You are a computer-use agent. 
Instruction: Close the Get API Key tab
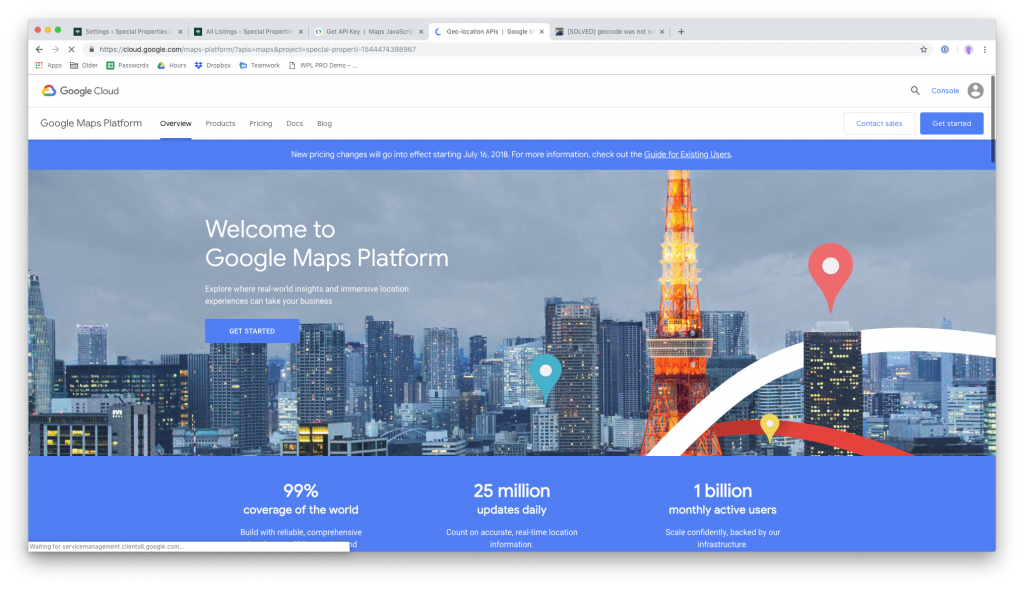(x=421, y=31)
